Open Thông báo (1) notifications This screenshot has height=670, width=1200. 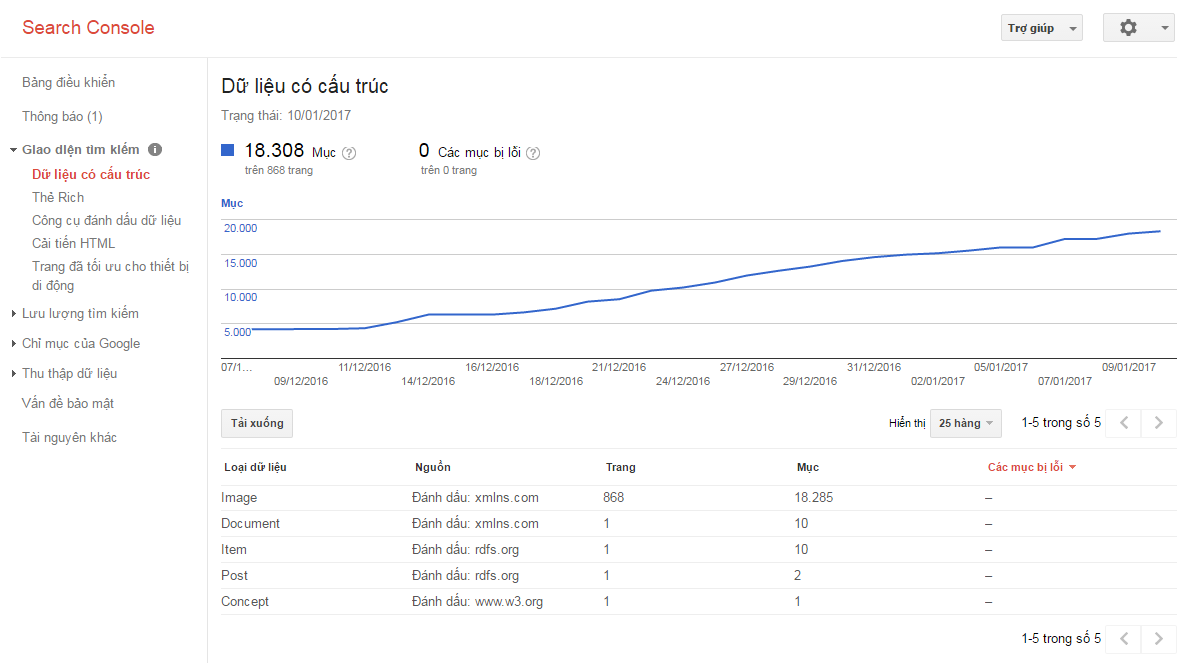click(x=62, y=117)
